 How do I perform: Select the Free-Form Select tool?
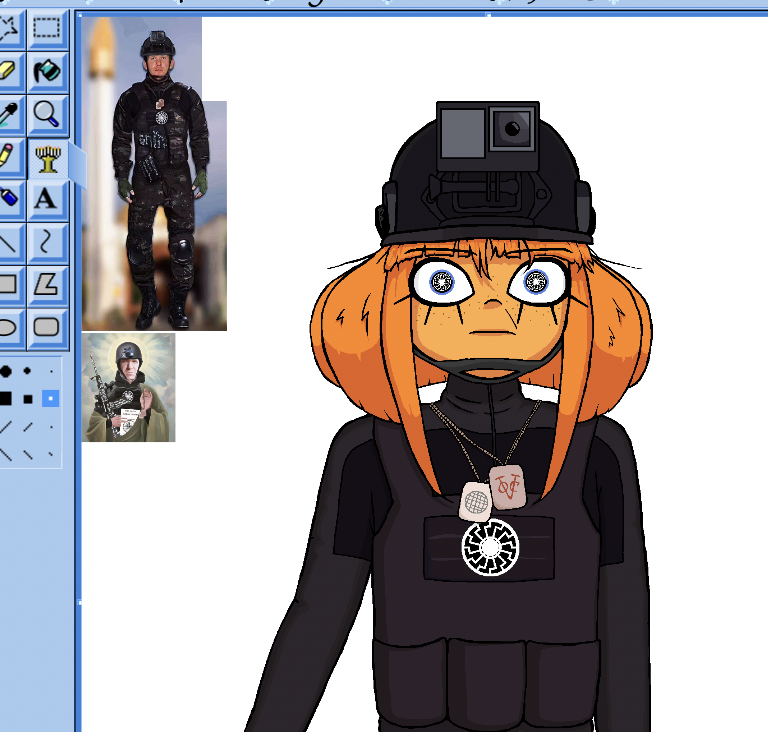click(x=8, y=28)
